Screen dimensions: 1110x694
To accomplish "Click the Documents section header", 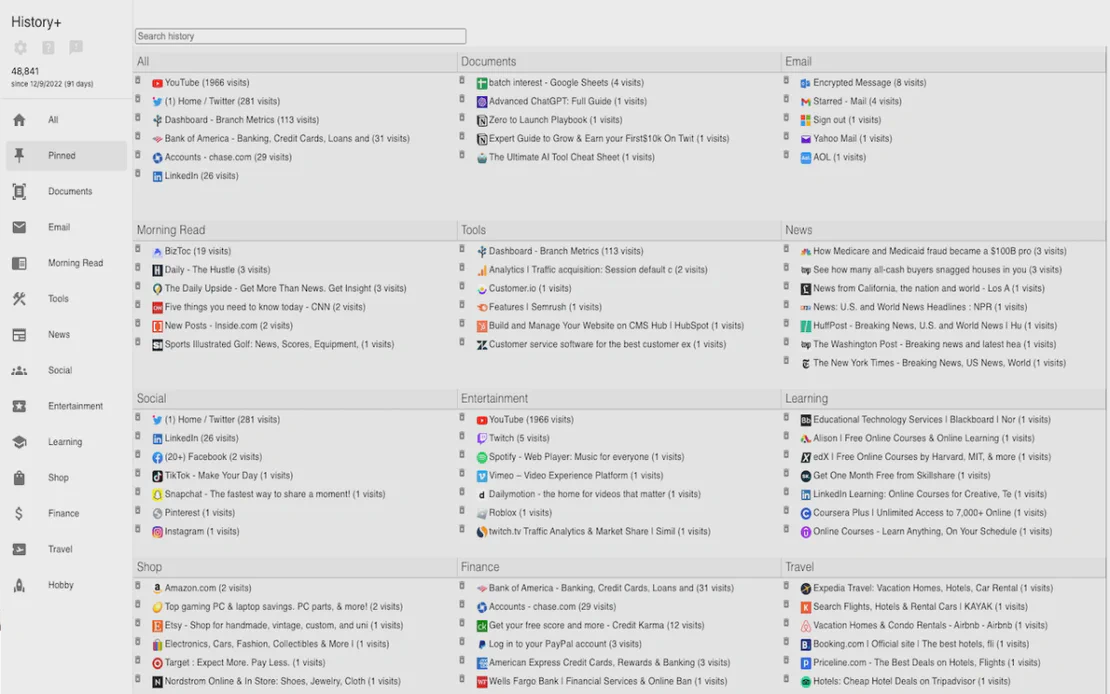I will pos(488,62).
